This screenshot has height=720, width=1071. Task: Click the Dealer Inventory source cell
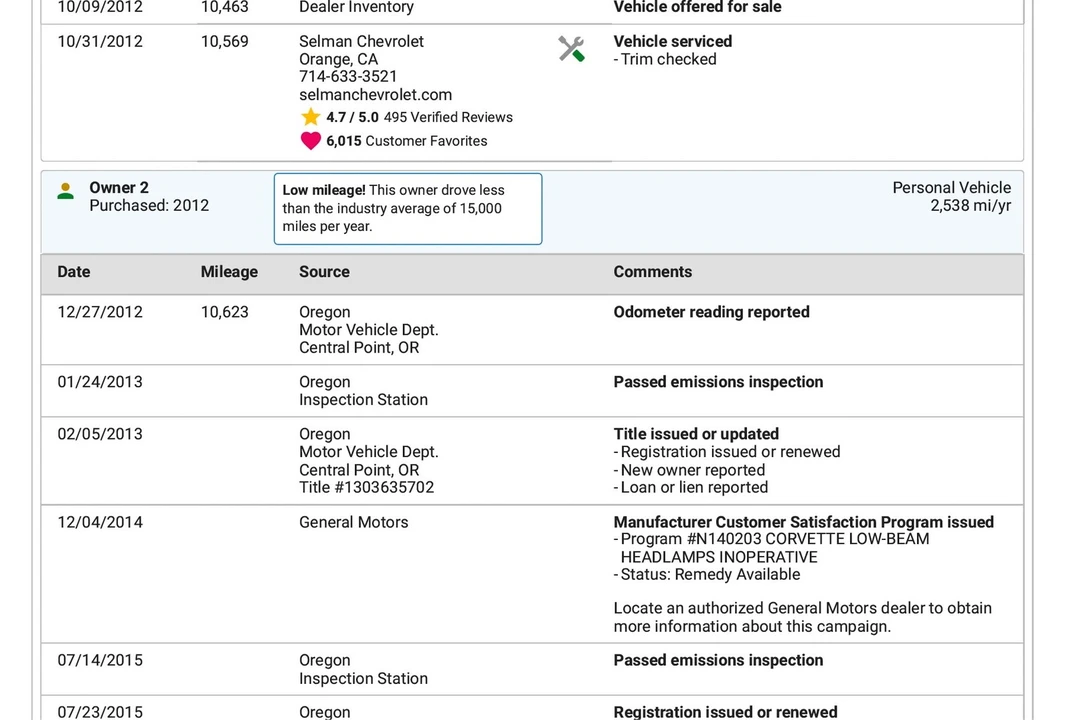click(x=356, y=8)
